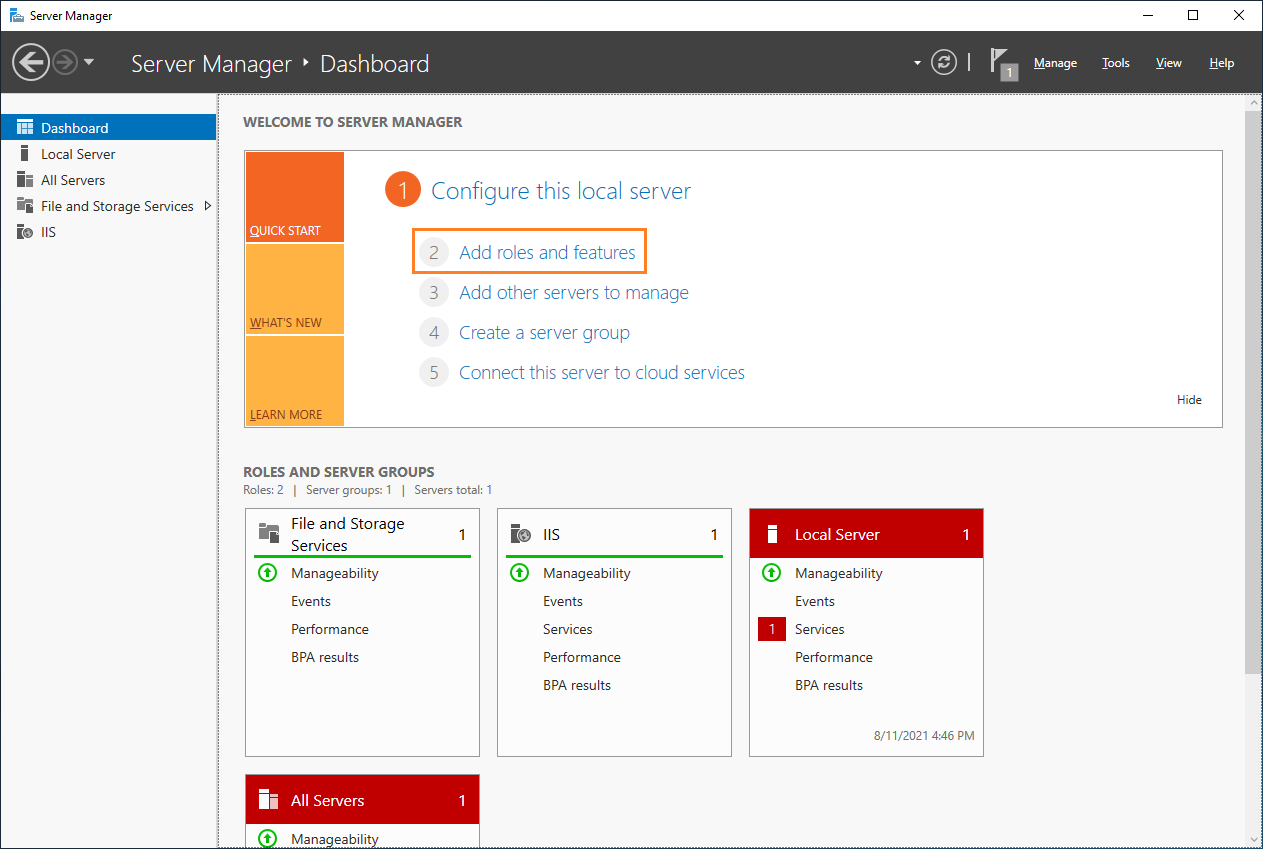Open Services in Local Server tile
This screenshot has height=849, width=1263.
[820, 629]
